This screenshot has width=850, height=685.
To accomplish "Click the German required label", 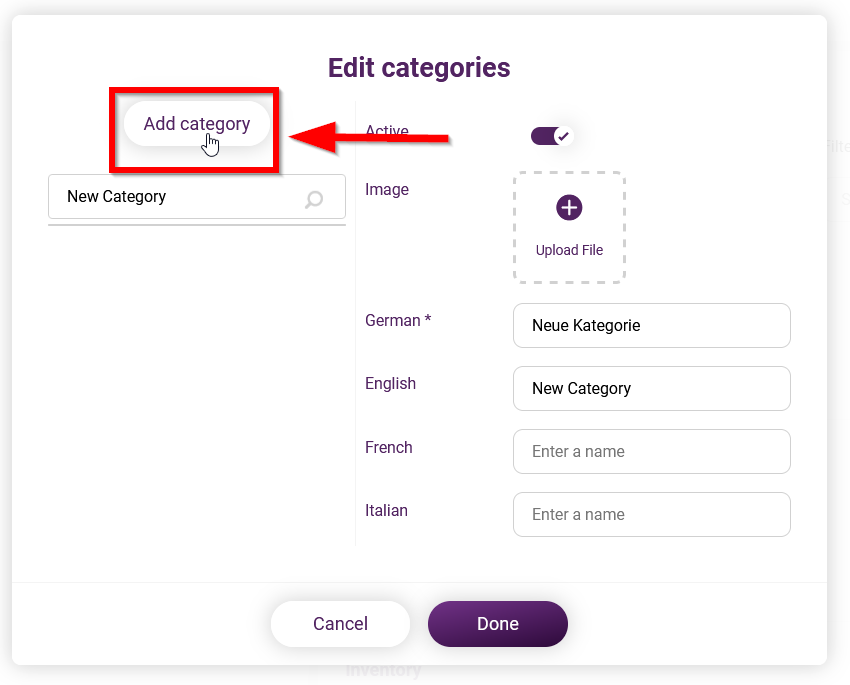I will 398,320.
